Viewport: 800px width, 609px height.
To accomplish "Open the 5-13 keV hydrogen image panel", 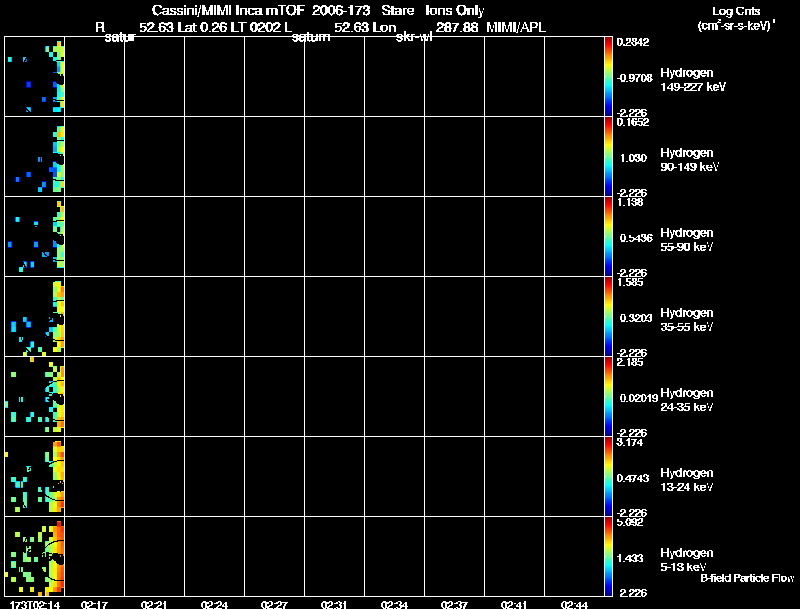I will click(34, 556).
